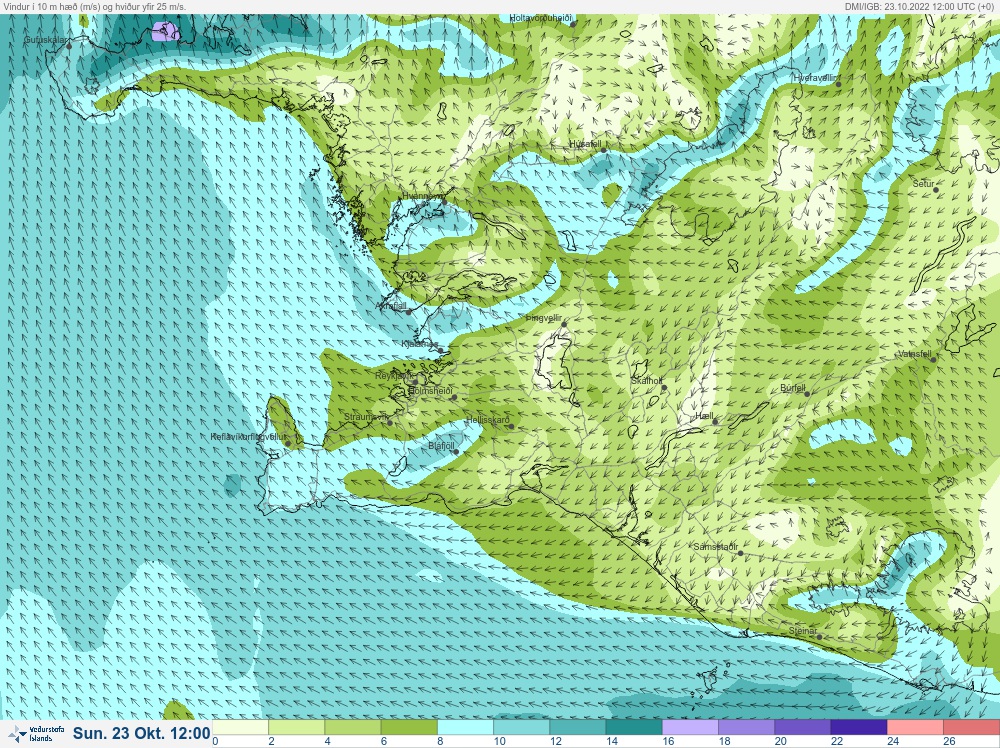Click the Akrafjall station label
Viewport: 1000px width, 748px height.
(392, 306)
